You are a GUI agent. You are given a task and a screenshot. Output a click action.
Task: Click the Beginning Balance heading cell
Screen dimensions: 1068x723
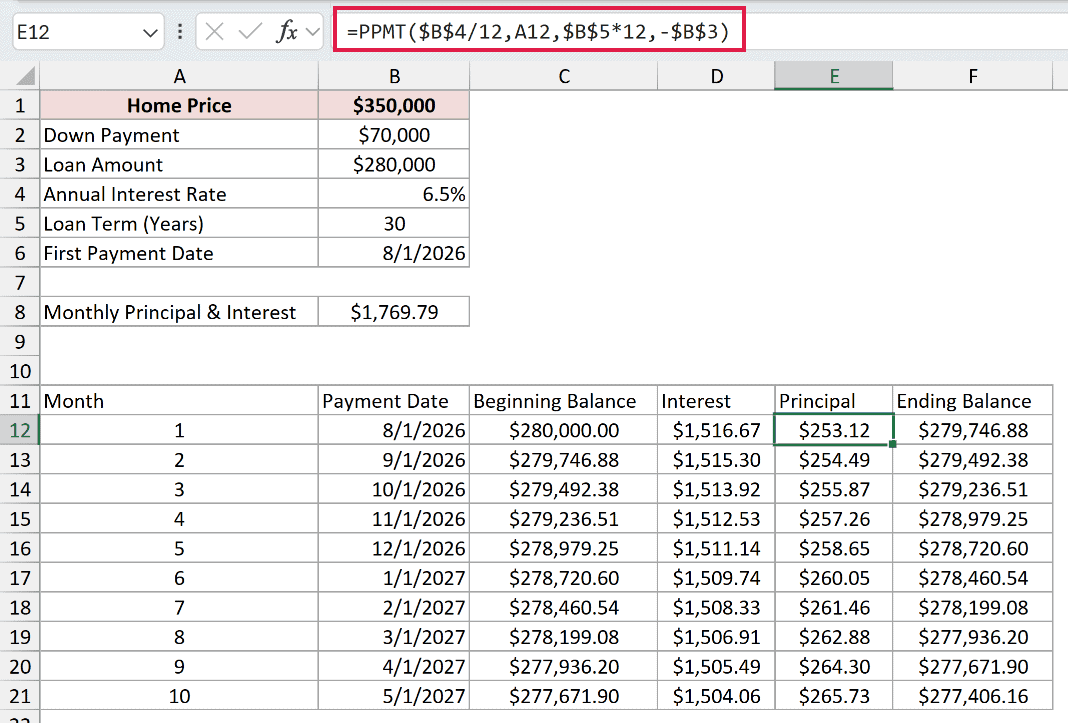(563, 401)
